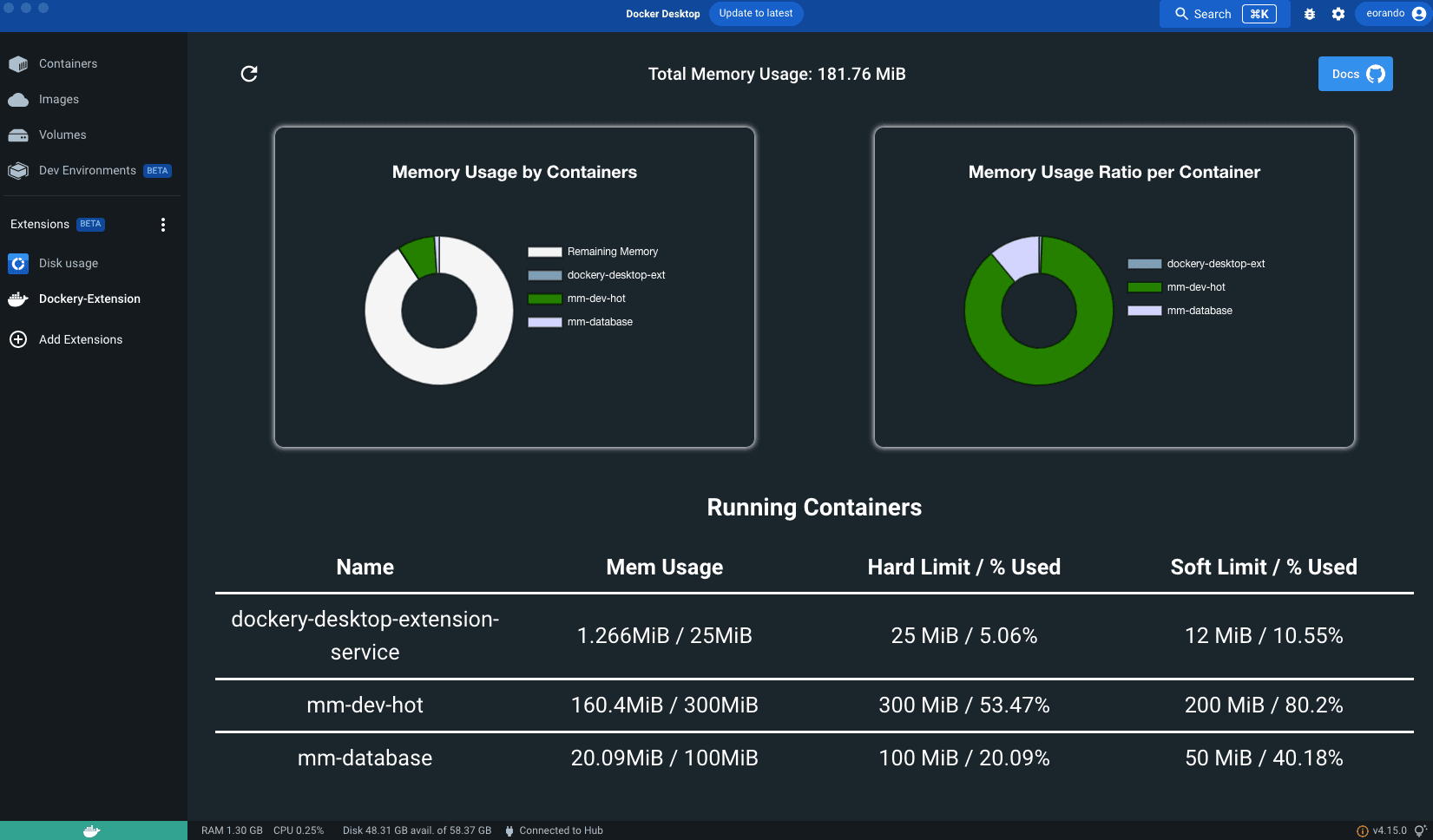Screen dimensions: 1433x840
Task: Open the troubleshoot bug icon
Action: [1310, 14]
